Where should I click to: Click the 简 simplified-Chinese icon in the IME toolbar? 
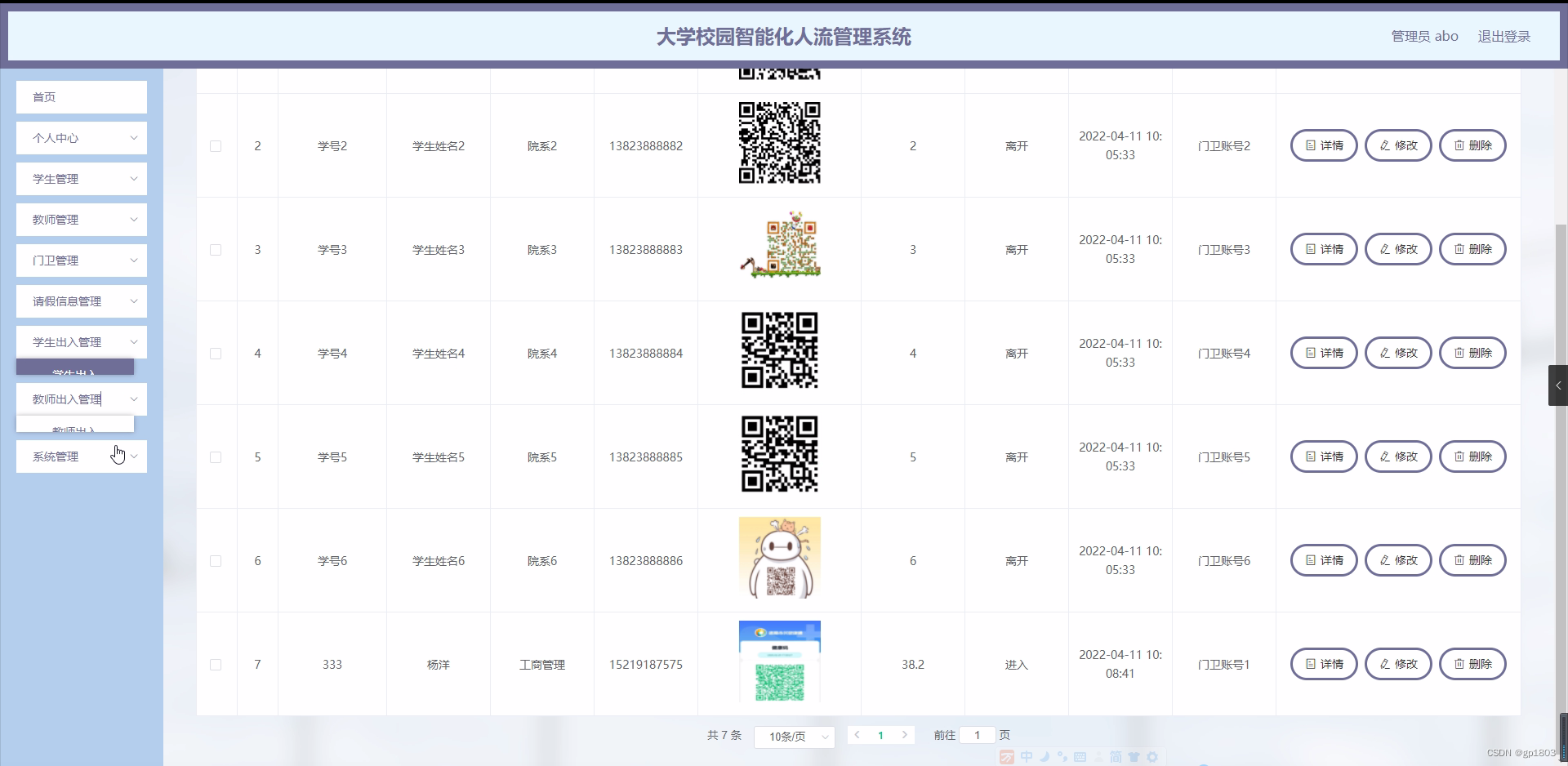coord(1116,757)
